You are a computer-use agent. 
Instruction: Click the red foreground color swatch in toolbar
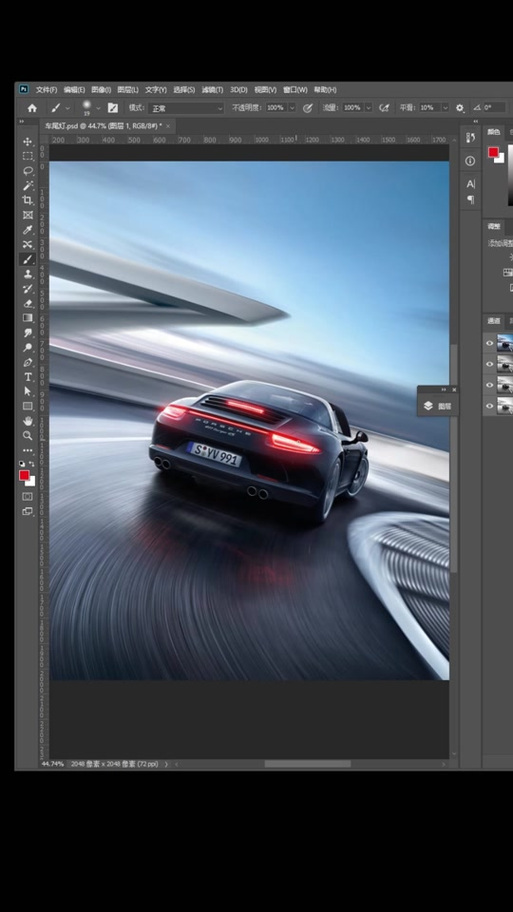click(x=24, y=475)
